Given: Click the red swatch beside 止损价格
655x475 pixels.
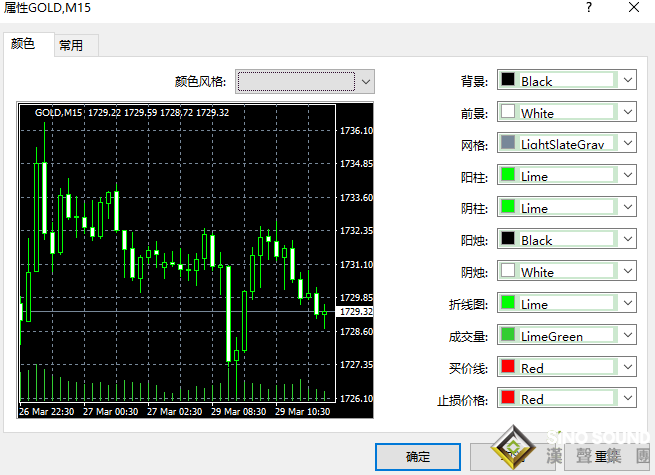Looking at the screenshot, I should click(x=508, y=397).
